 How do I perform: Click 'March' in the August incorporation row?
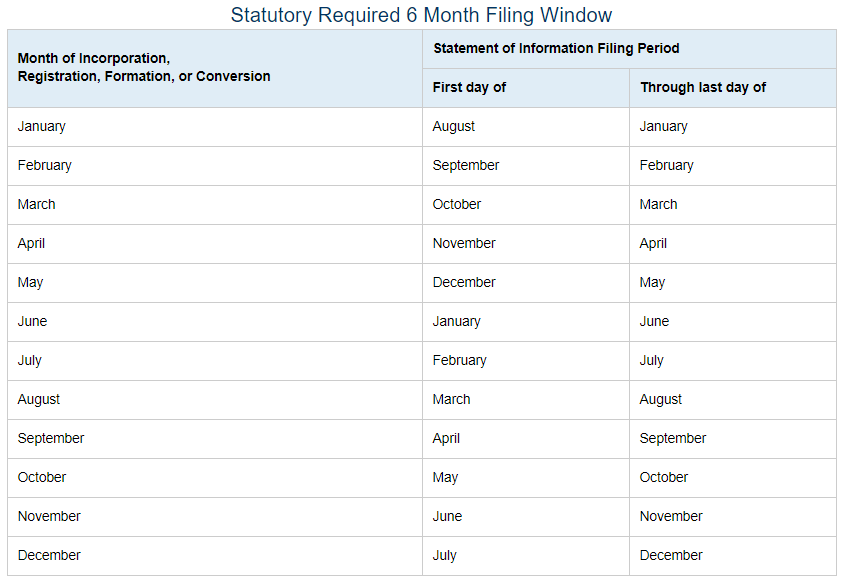click(x=451, y=399)
